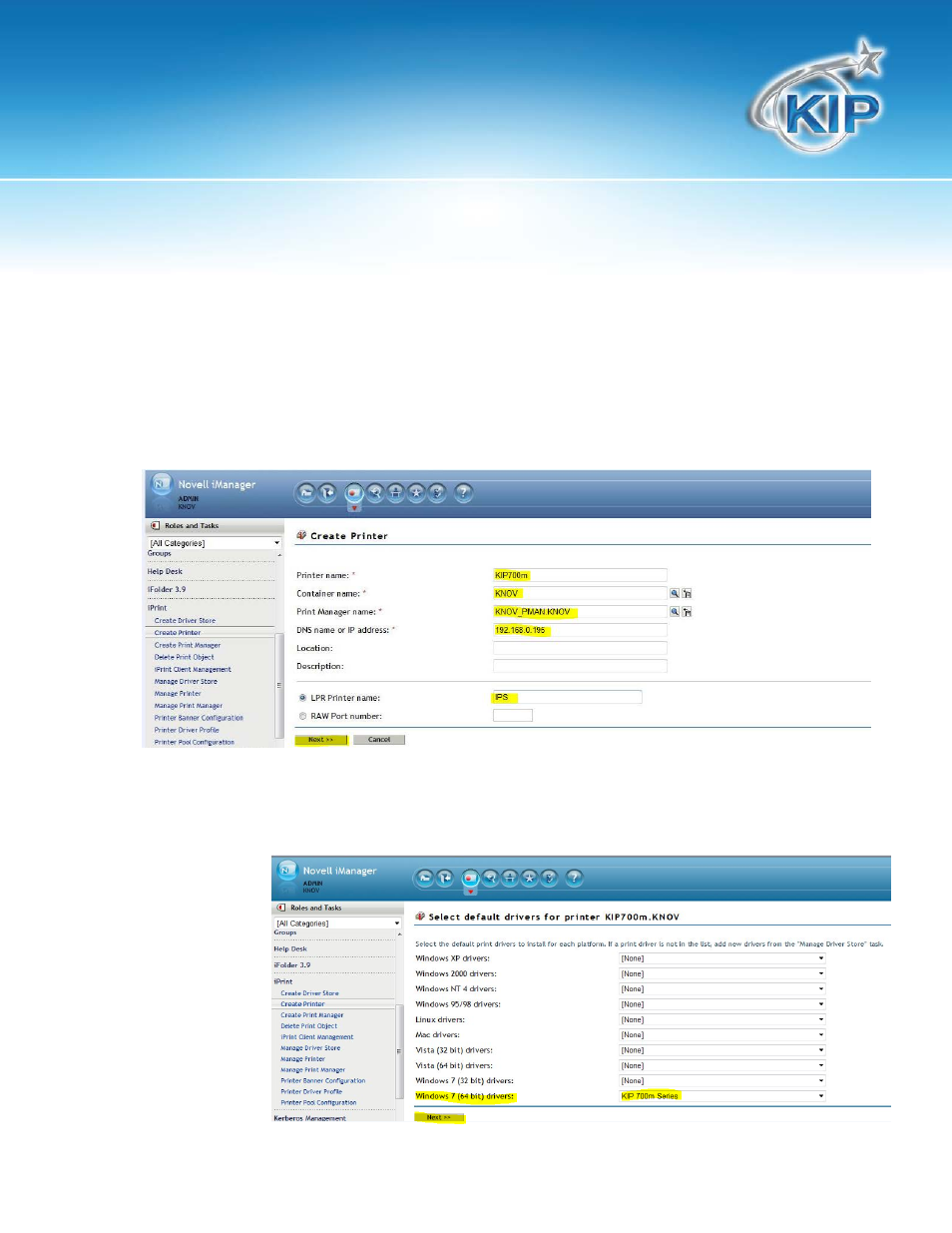Click Novell N logo in driver selection screenshot

click(x=287, y=871)
